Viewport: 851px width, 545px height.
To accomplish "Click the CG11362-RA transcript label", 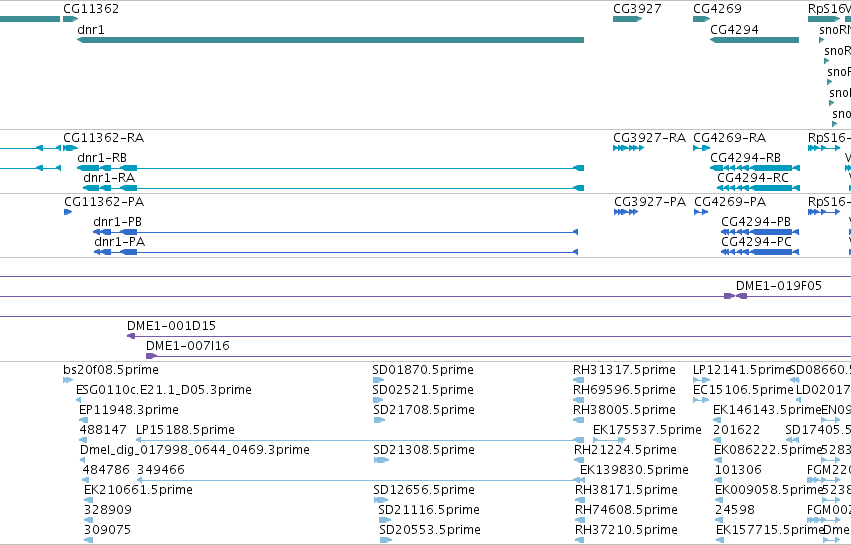I will [104, 138].
